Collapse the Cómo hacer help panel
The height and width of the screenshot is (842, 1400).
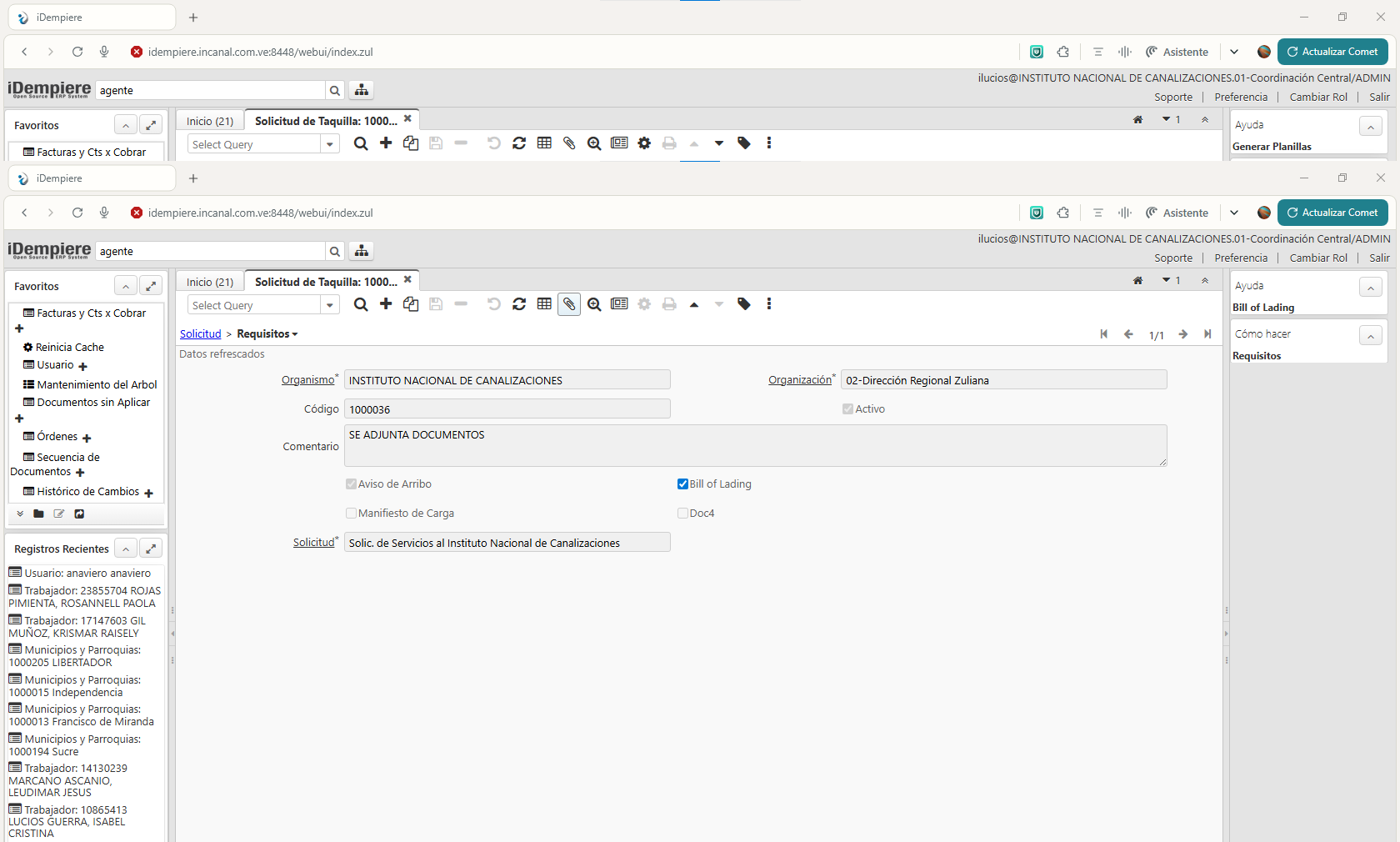(1371, 335)
